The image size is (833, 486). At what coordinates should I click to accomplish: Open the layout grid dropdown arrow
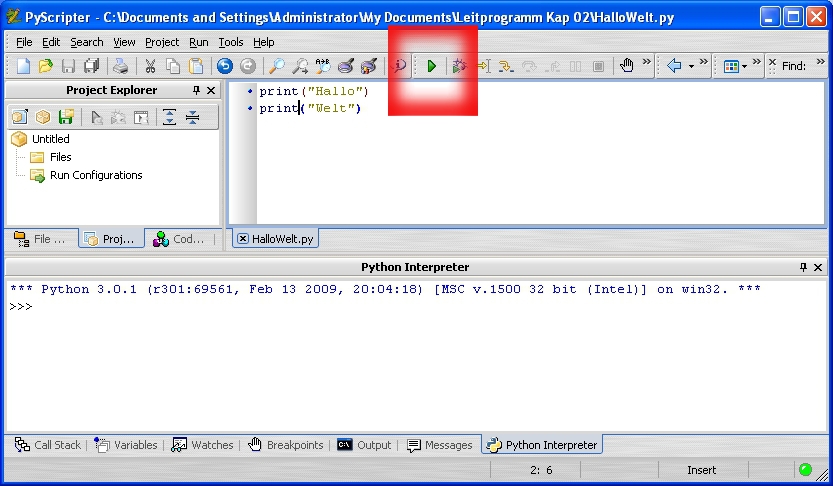coord(747,66)
